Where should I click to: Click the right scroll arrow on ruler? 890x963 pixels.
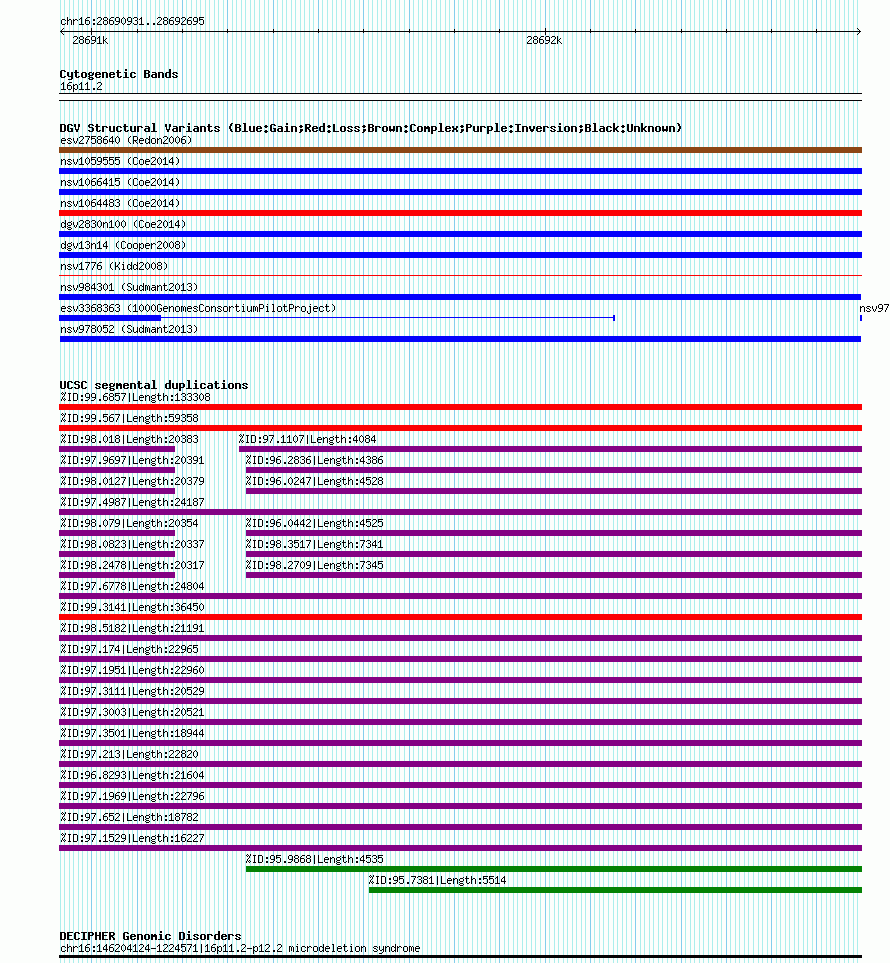coord(859,31)
